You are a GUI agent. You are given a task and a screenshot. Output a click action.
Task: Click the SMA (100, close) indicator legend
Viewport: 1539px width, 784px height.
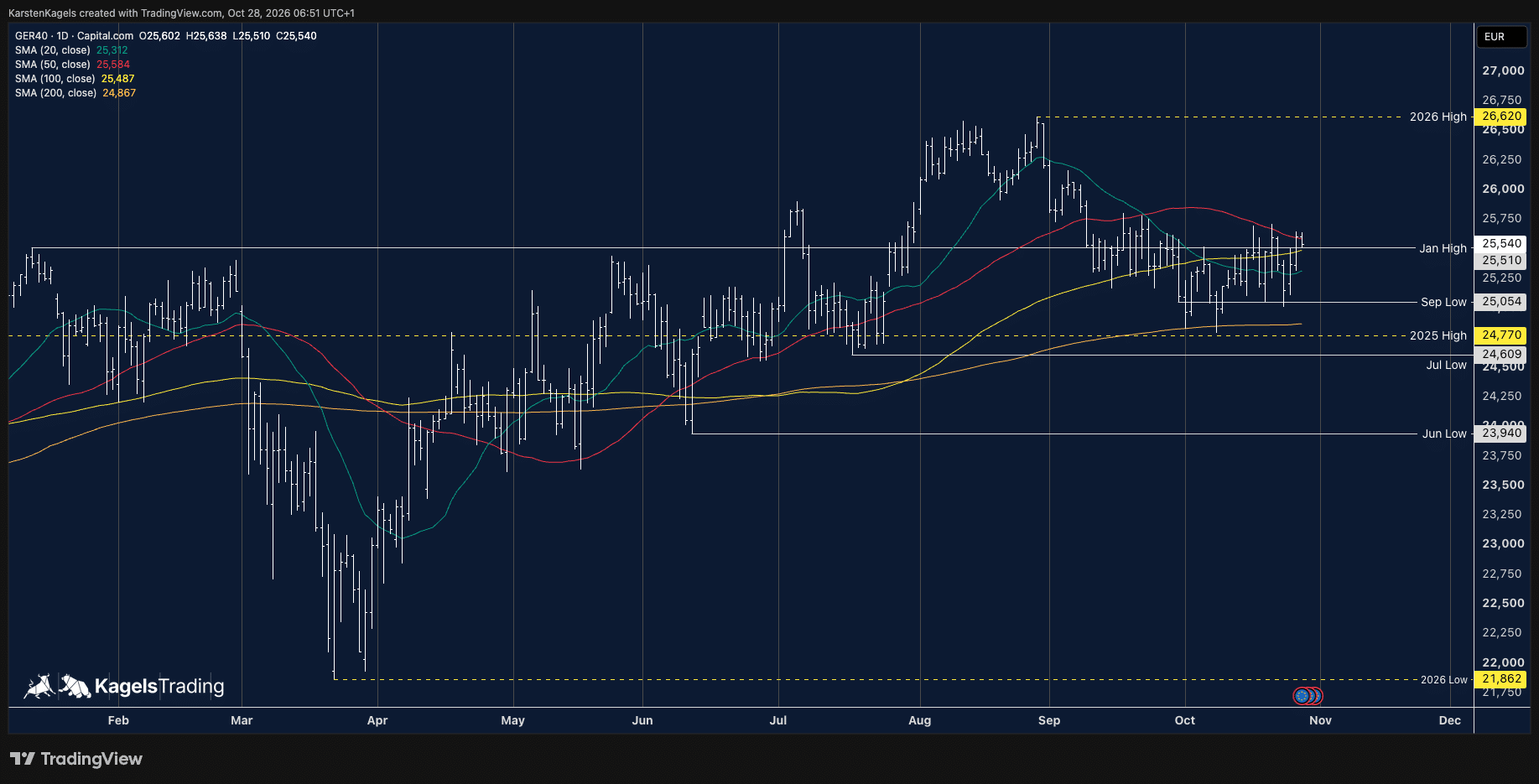[x=75, y=79]
